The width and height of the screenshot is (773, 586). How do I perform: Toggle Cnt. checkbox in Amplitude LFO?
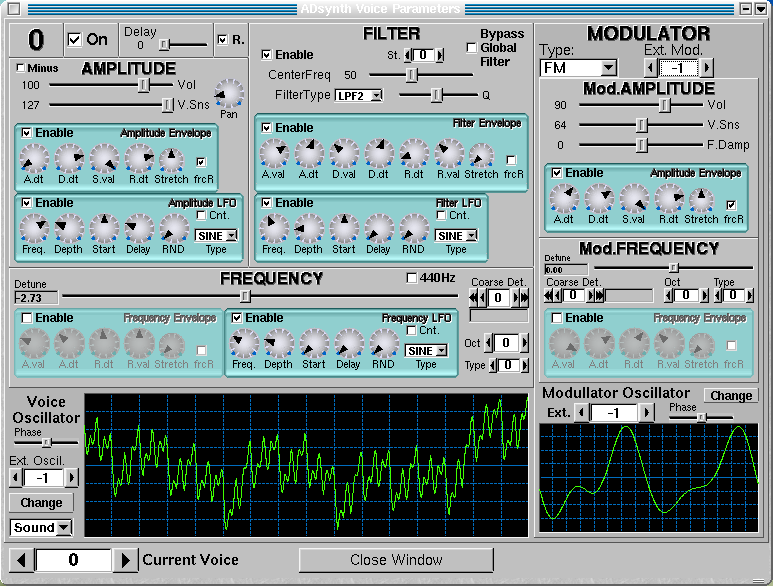[201, 215]
